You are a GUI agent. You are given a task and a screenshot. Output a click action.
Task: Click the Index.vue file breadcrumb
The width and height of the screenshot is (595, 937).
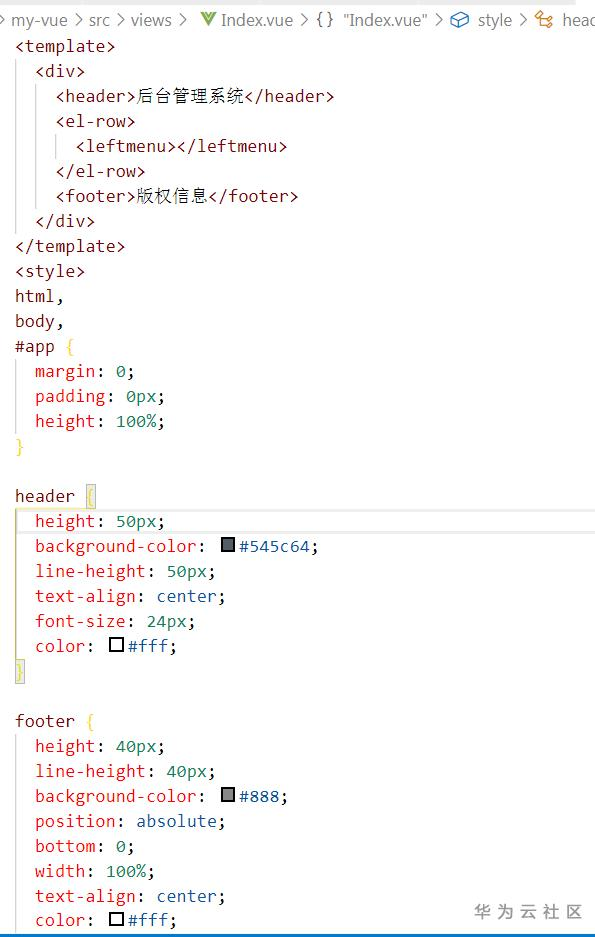coord(257,20)
